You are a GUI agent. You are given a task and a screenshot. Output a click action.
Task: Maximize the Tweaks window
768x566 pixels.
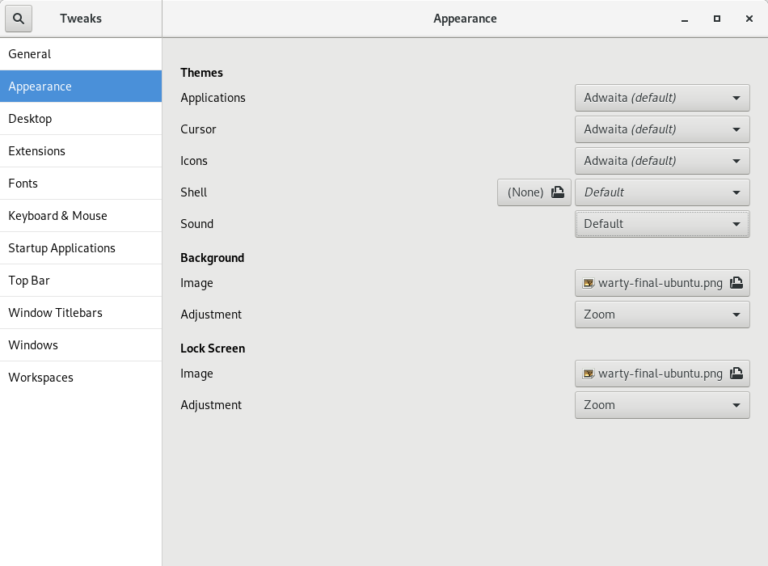(x=717, y=19)
